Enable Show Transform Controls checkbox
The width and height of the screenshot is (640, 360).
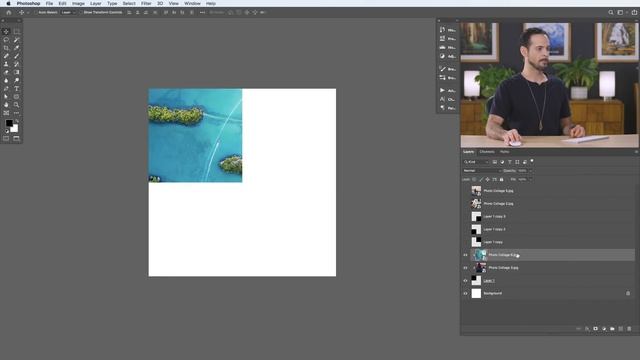tap(81, 12)
